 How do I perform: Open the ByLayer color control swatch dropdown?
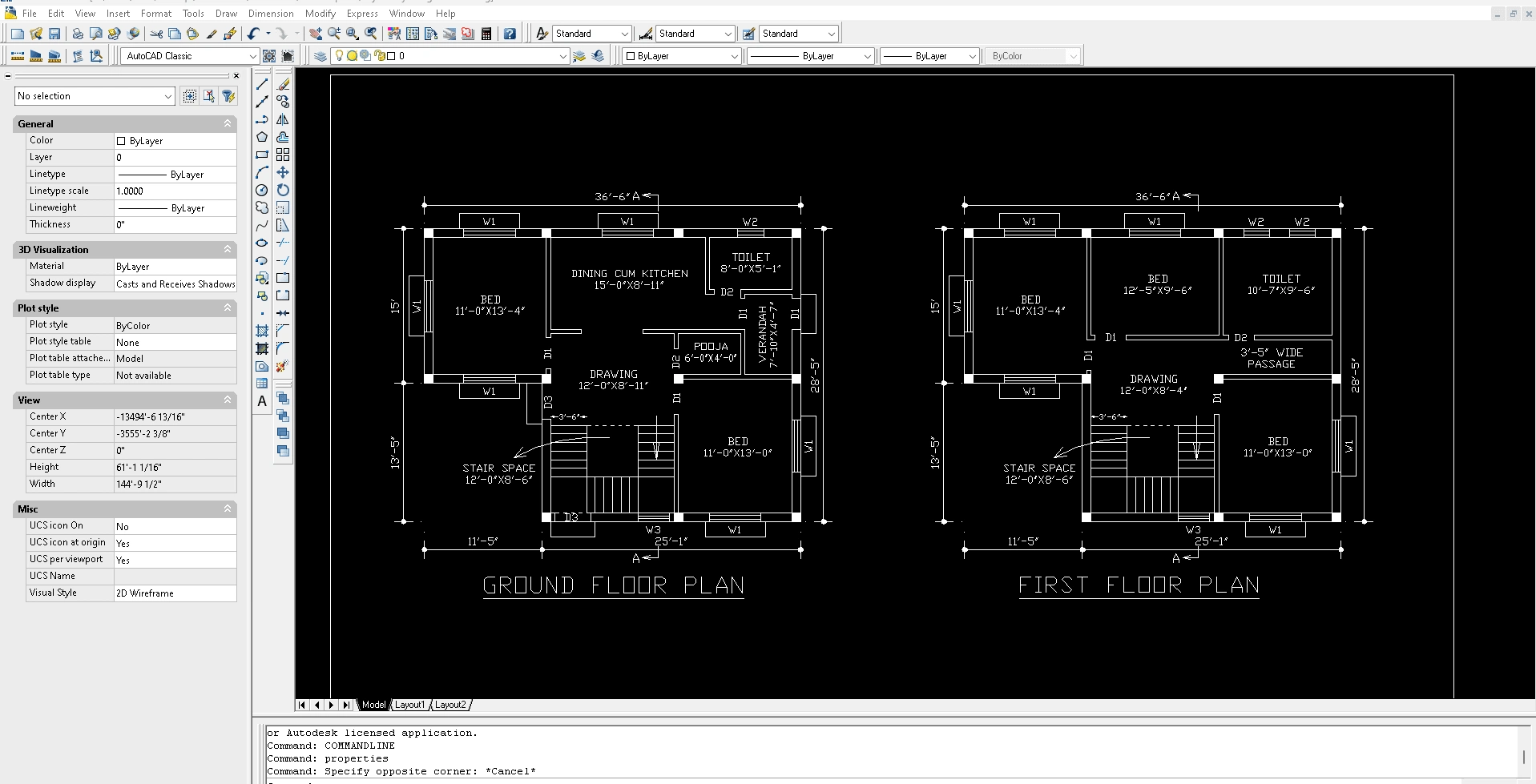point(681,56)
